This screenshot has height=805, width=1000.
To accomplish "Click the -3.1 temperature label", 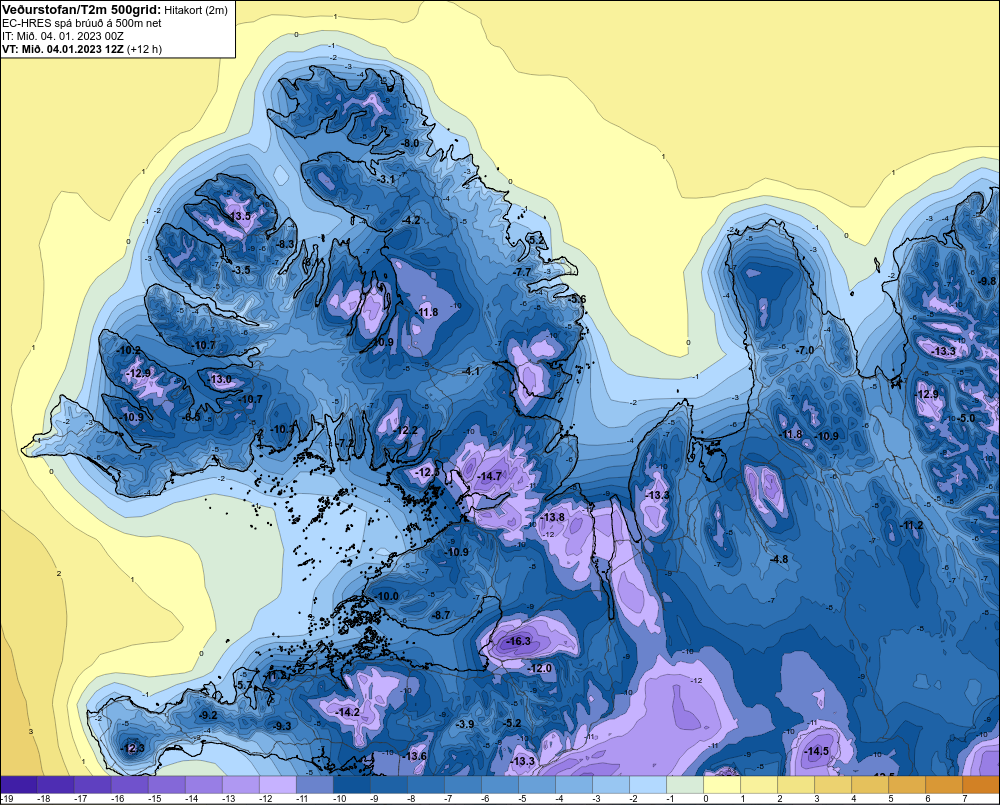I will click(386, 179).
